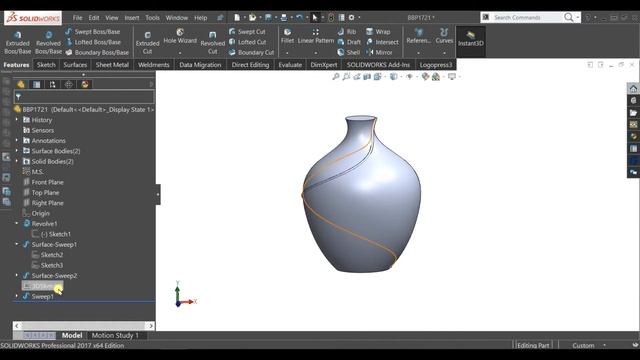640x360 pixels.
Task: Open the ConfigurationManager tab
Action: (53, 84)
